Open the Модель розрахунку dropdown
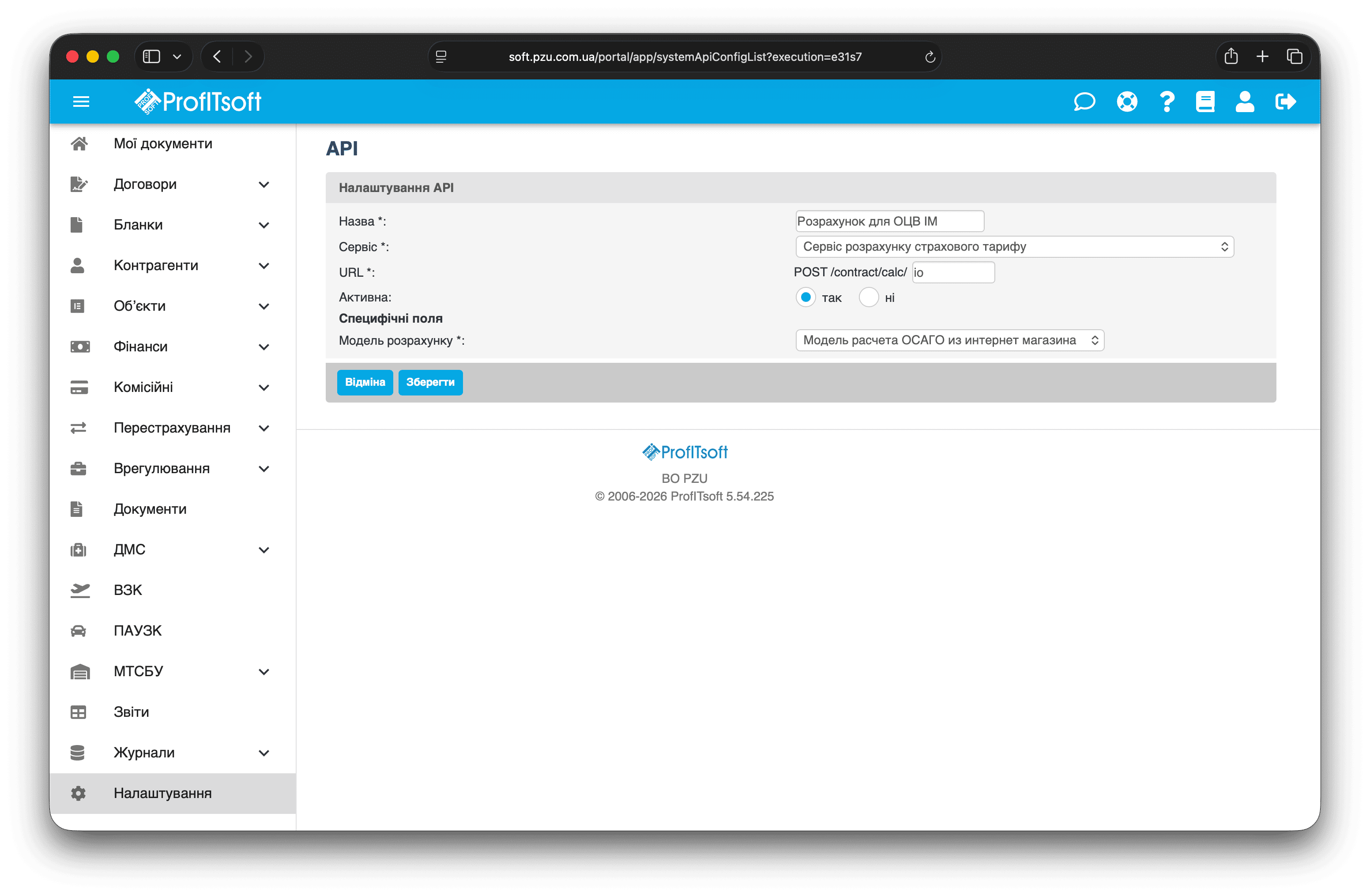Image resolution: width=1370 pixels, height=896 pixels. point(949,340)
